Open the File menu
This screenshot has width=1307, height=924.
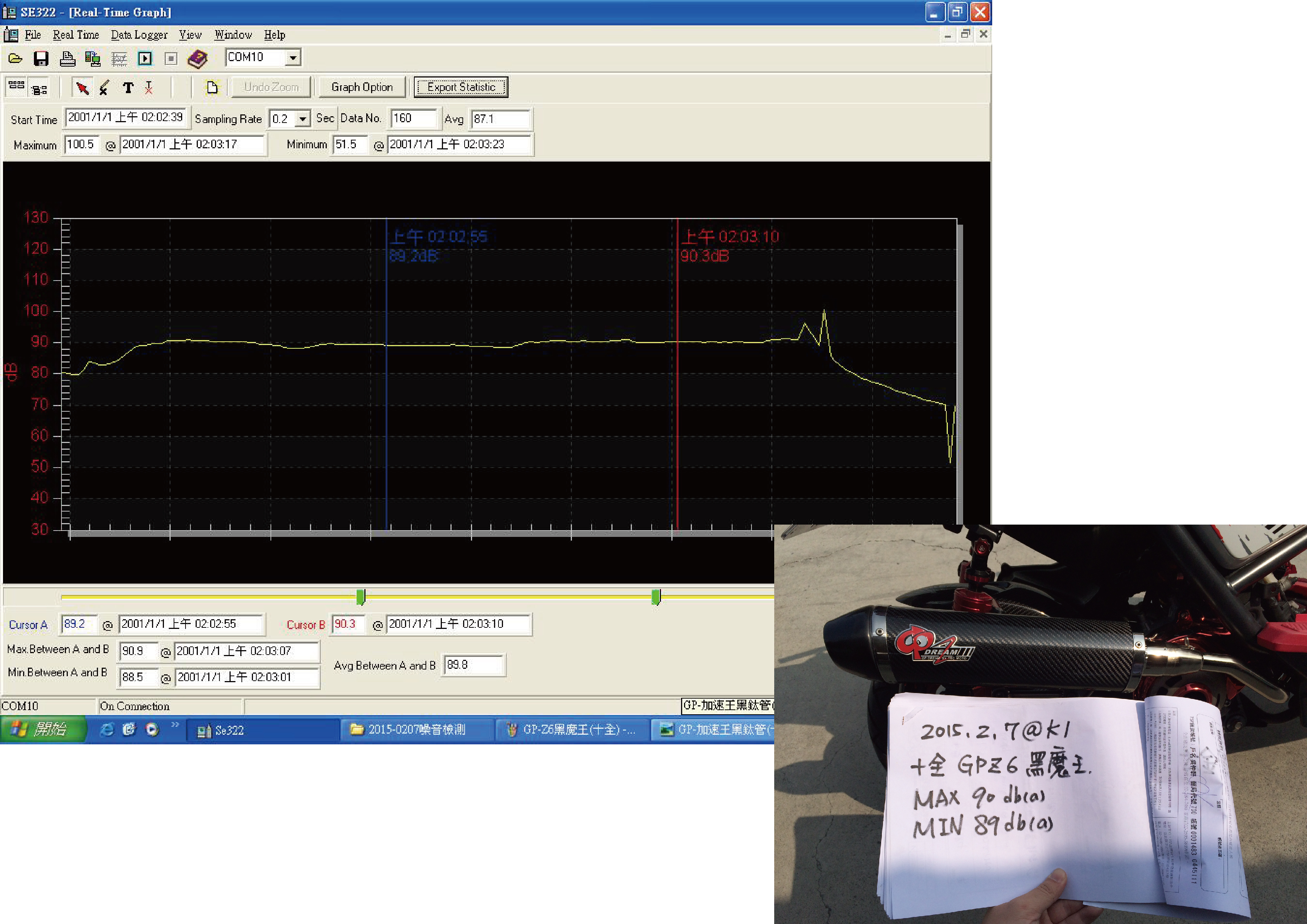[x=32, y=35]
